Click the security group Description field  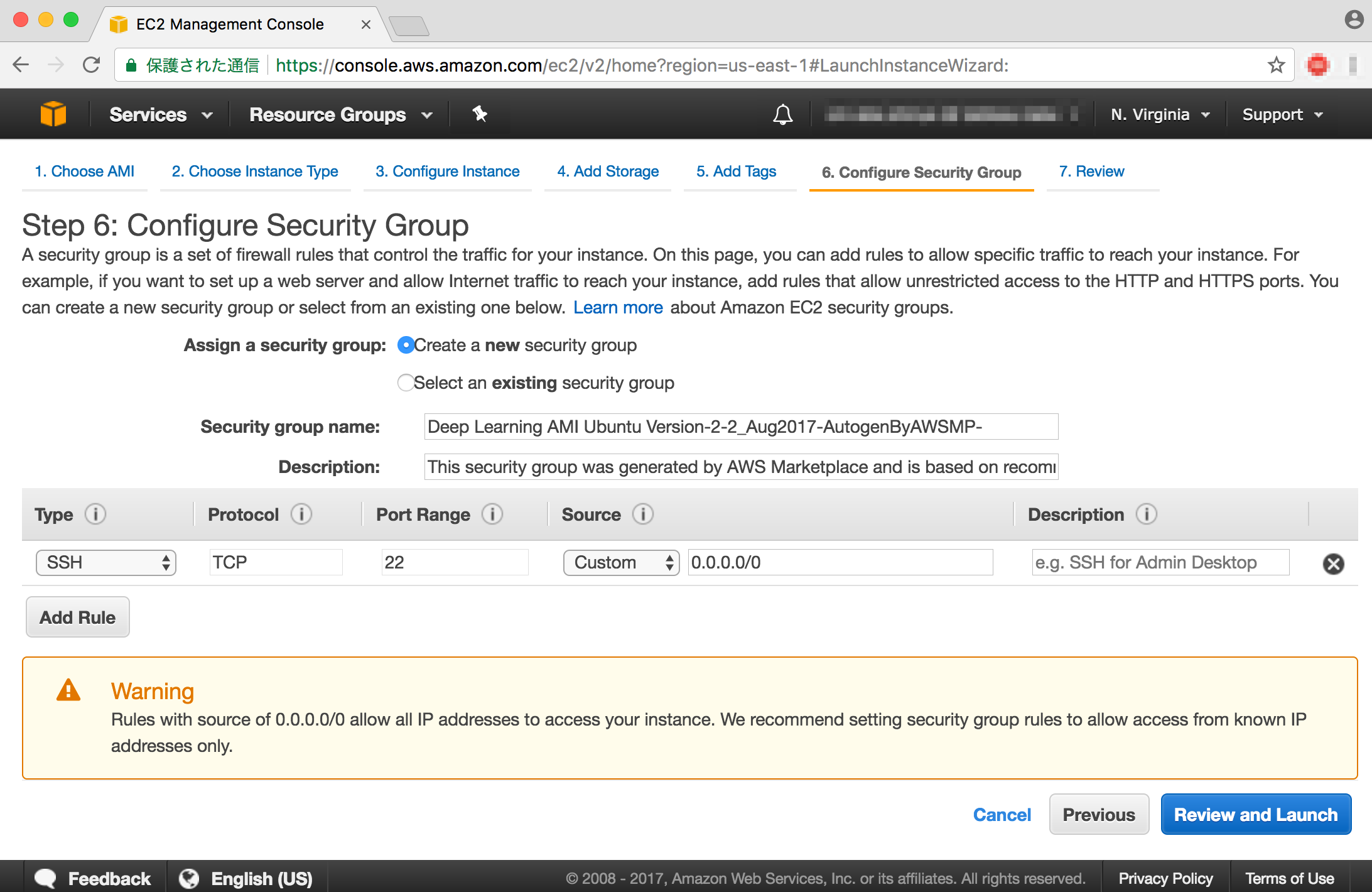coord(741,467)
